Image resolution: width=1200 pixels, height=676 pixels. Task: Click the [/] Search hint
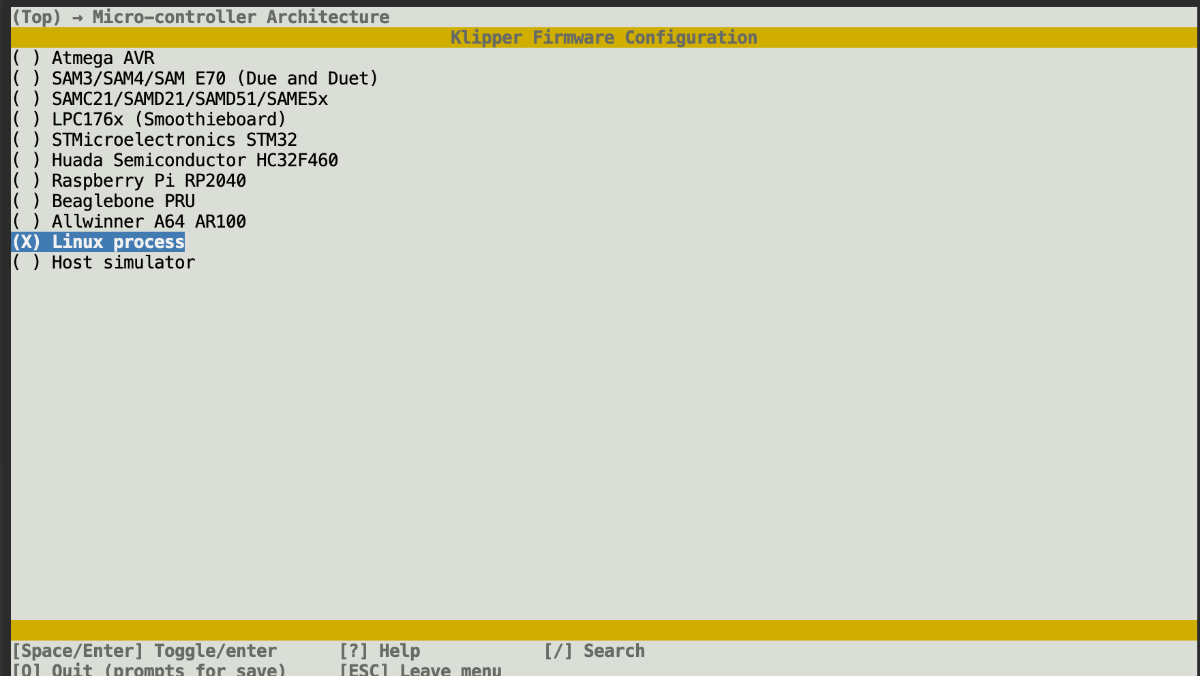(595, 651)
